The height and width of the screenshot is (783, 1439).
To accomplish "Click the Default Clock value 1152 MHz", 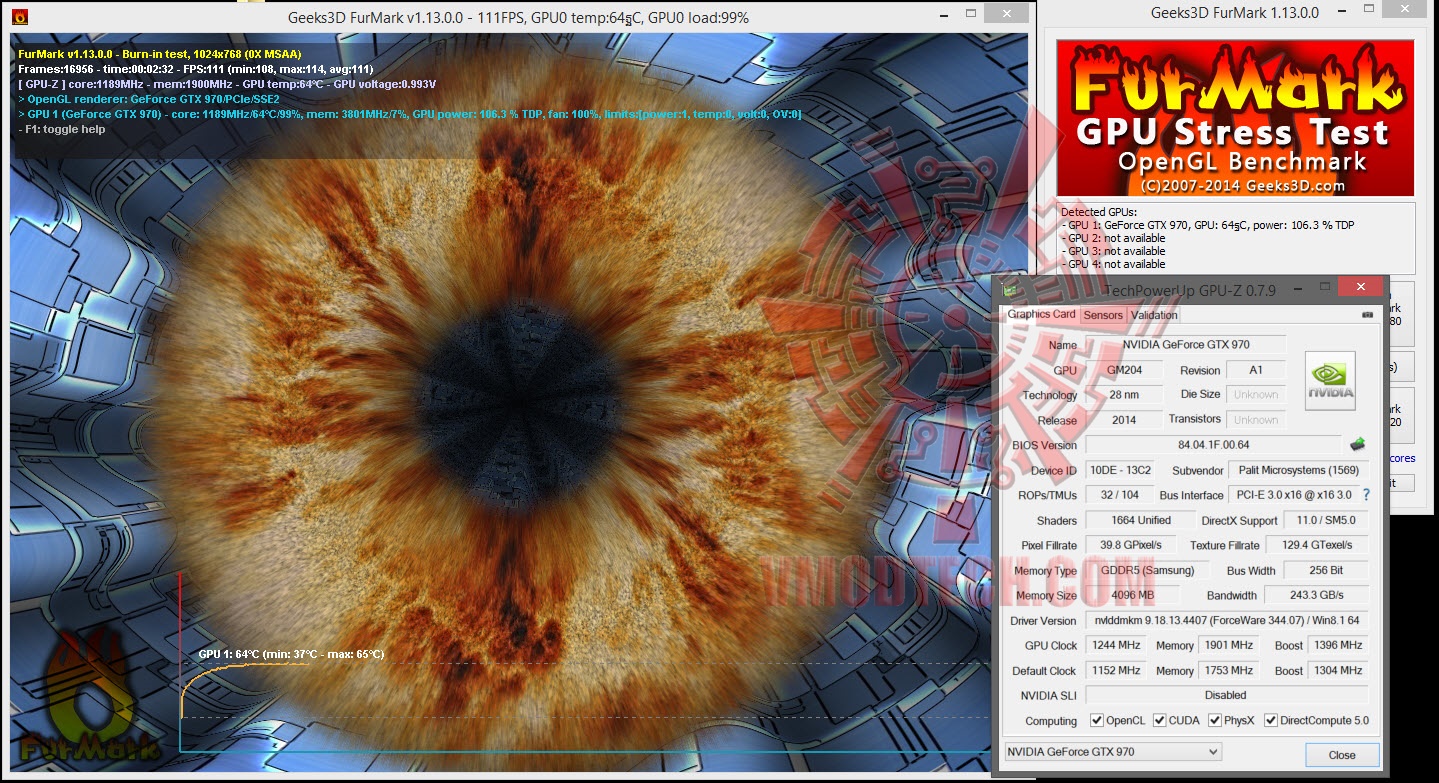I will coord(1116,670).
